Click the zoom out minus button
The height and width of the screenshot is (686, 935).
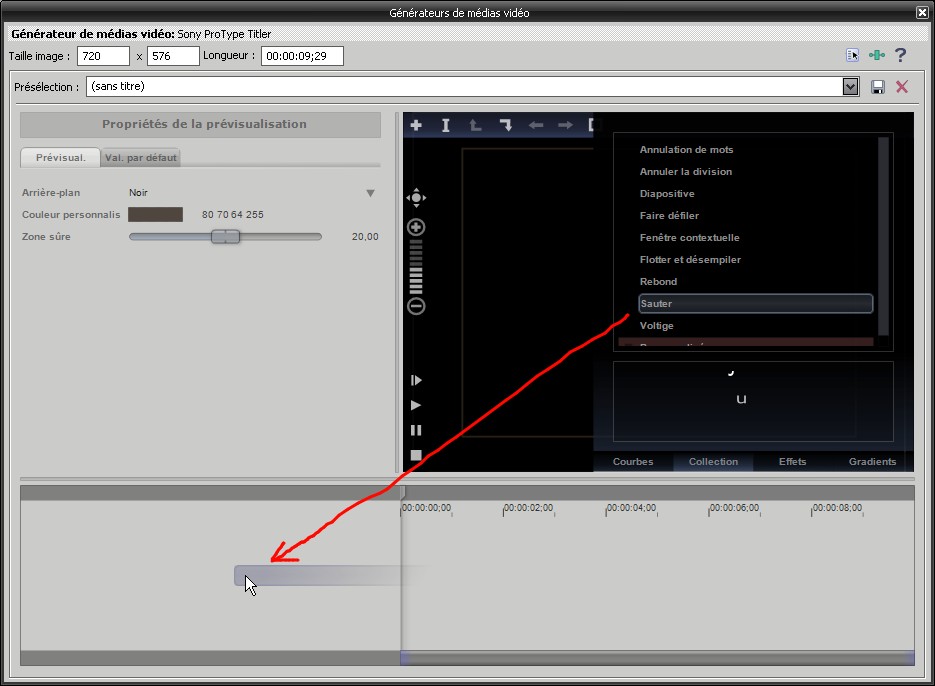(x=416, y=306)
